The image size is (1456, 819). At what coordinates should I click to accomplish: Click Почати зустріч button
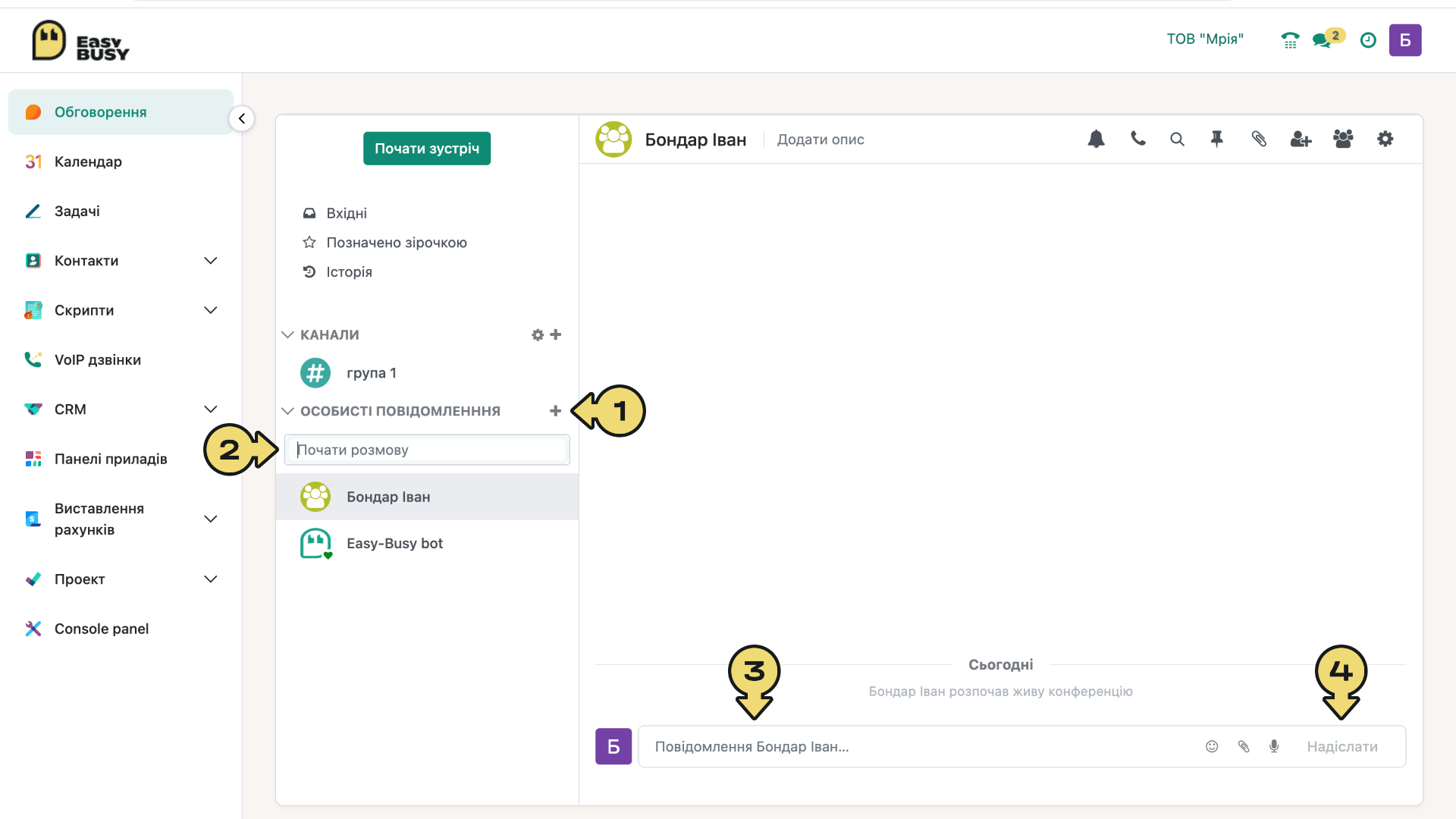427,149
